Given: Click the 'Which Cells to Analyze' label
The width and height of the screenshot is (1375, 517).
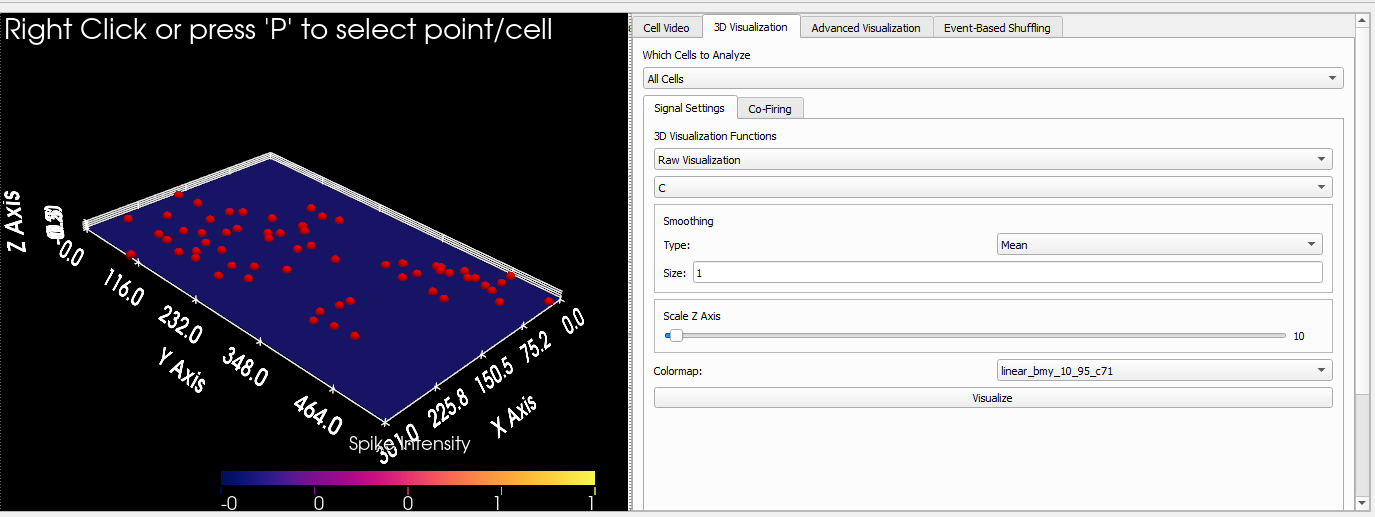Looking at the screenshot, I should (x=696, y=55).
